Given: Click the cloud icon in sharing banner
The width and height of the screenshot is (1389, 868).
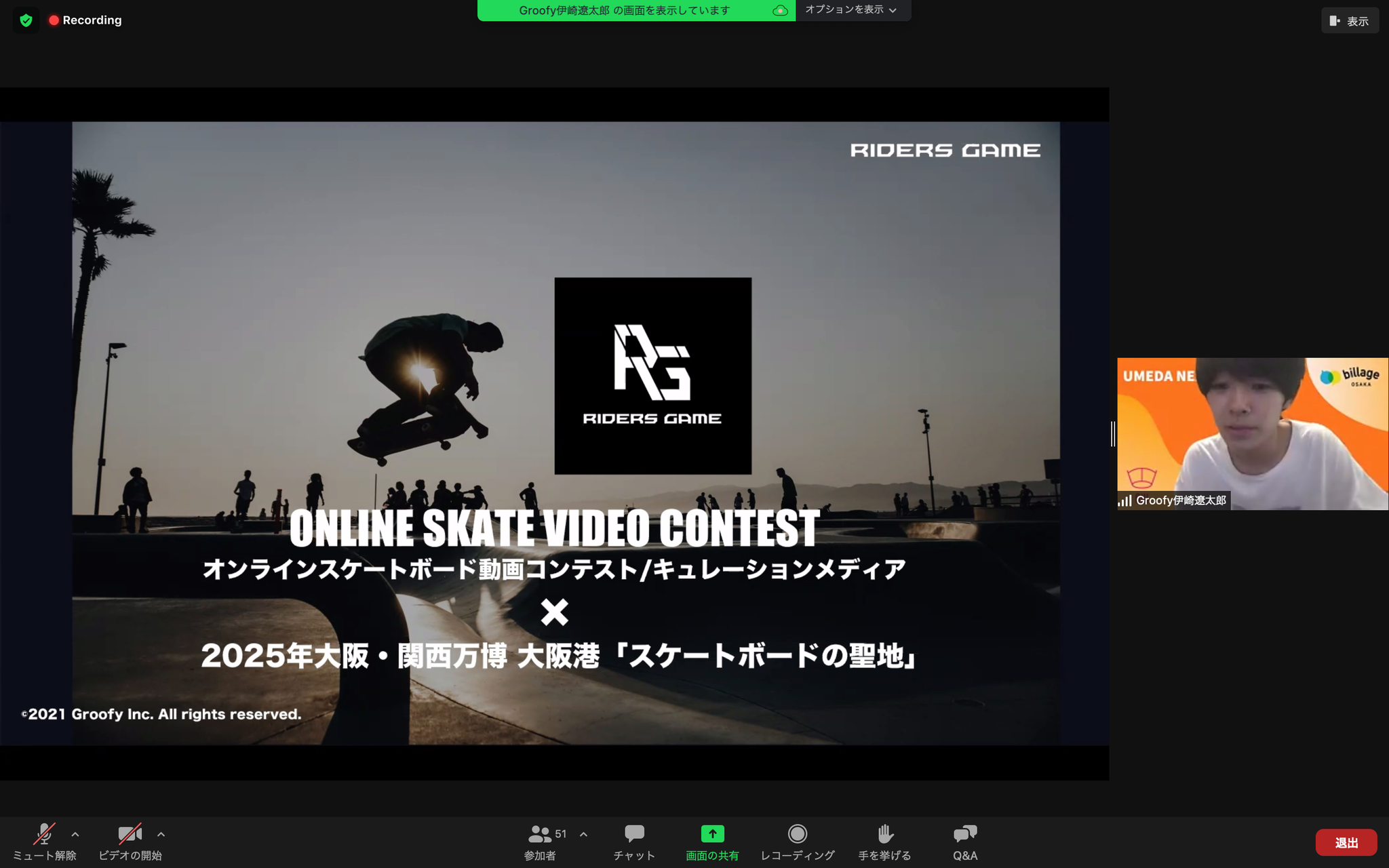Looking at the screenshot, I should point(780,10).
